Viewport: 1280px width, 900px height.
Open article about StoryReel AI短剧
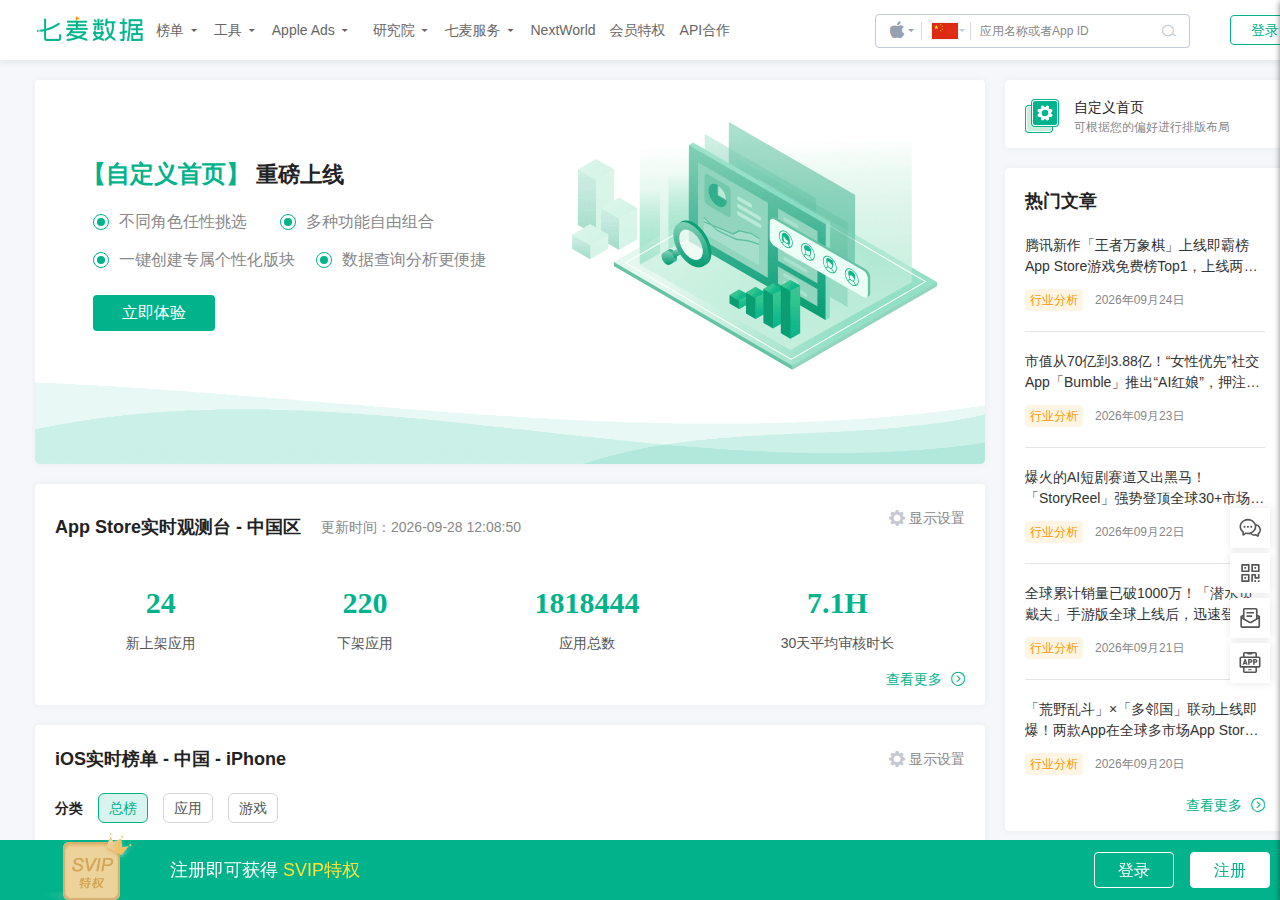(1143, 488)
